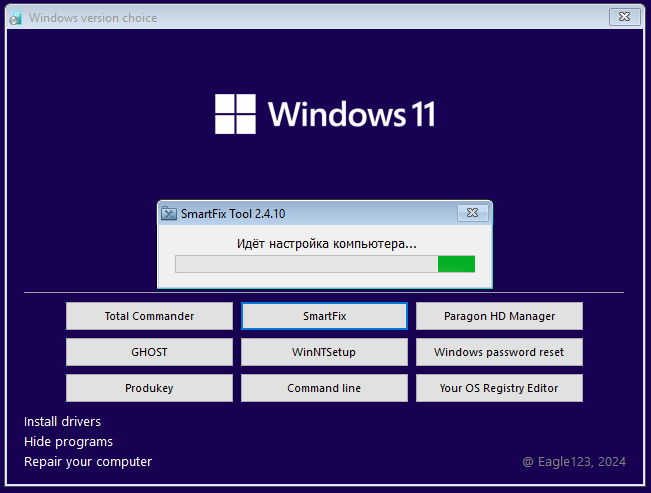Close the SmartFix Tool 2.4.10 dialog

click(x=472, y=213)
